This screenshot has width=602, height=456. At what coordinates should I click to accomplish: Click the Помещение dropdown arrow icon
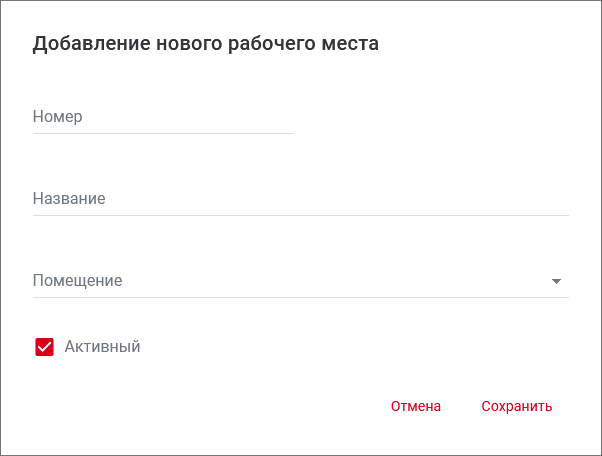(x=557, y=282)
